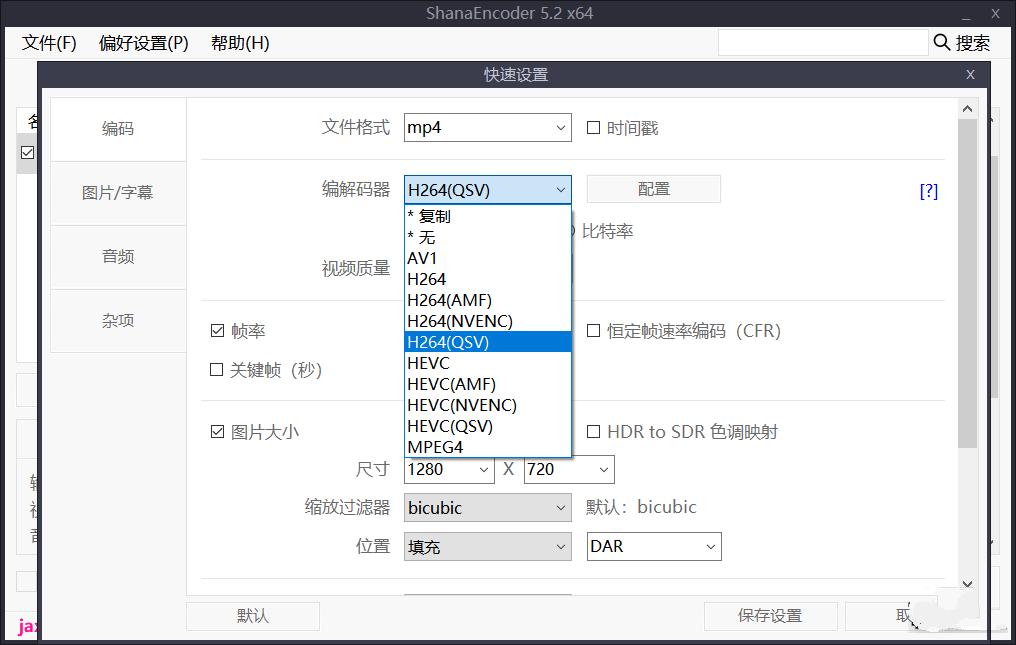
Task: Open the DAR dropdown
Action: pyautogui.click(x=654, y=547)
